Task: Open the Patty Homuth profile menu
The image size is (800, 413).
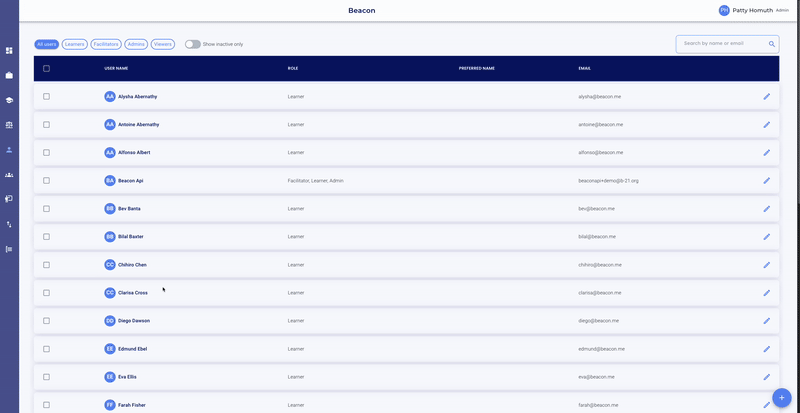Action: pyautogui.click(x=752, y=10)
